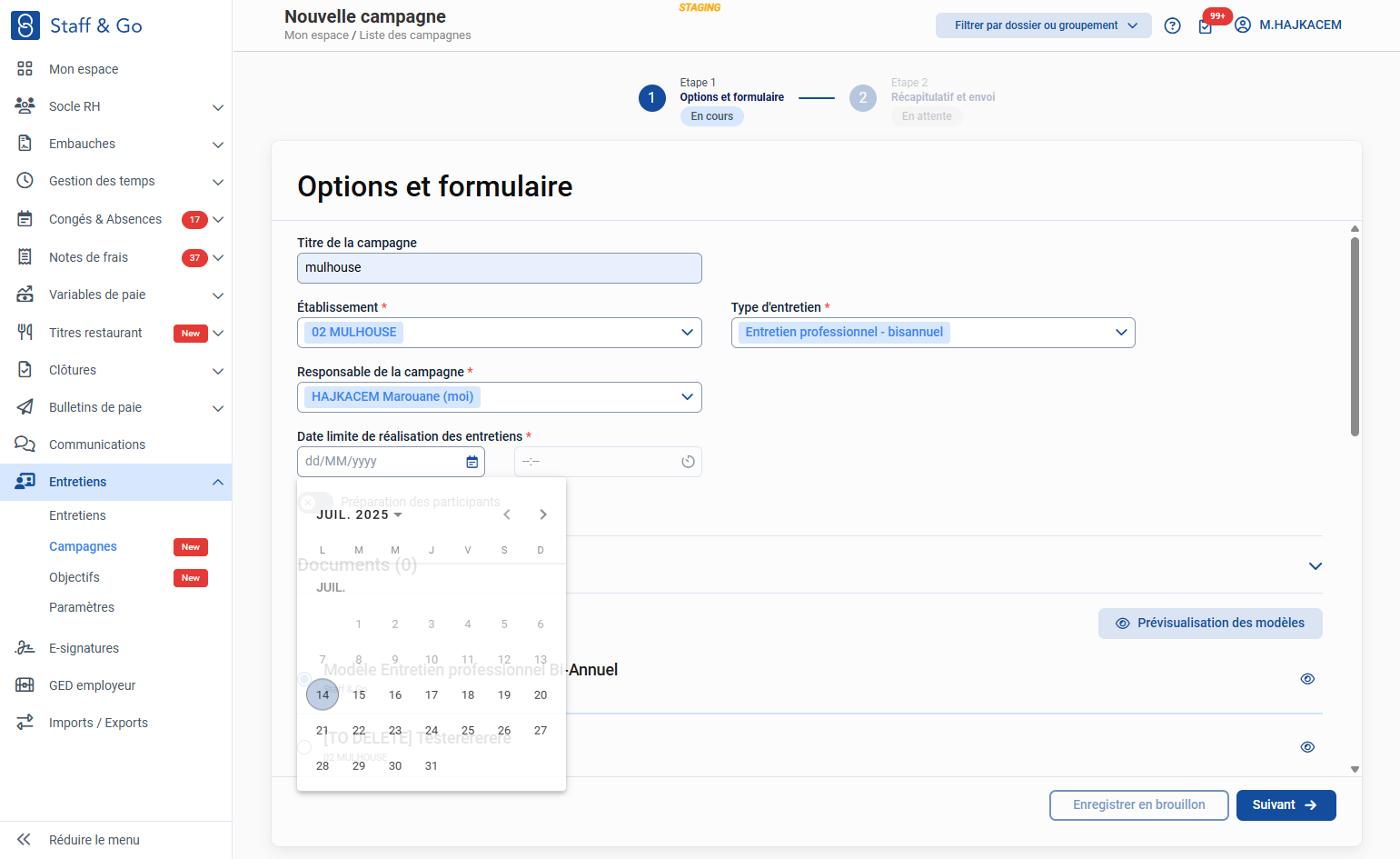
Task: Click the Staff & Go logo icon
Action: 25,25
